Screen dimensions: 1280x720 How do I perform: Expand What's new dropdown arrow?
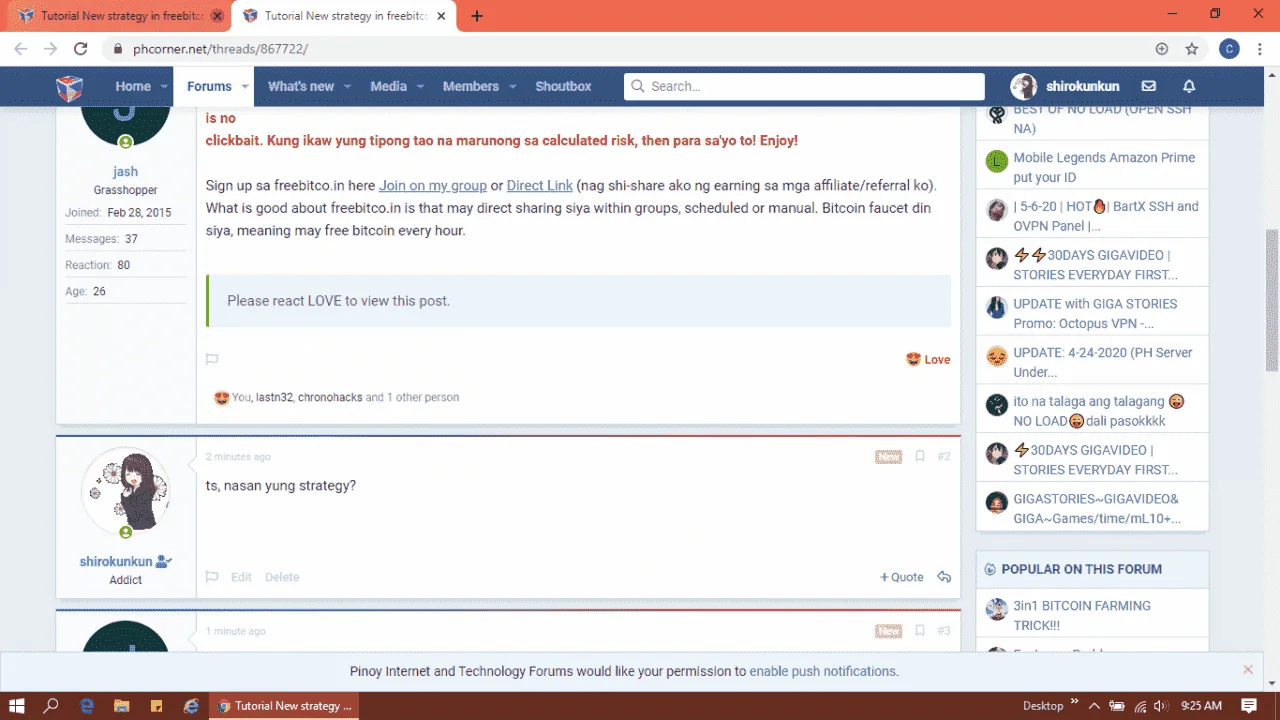coord(348,87)
